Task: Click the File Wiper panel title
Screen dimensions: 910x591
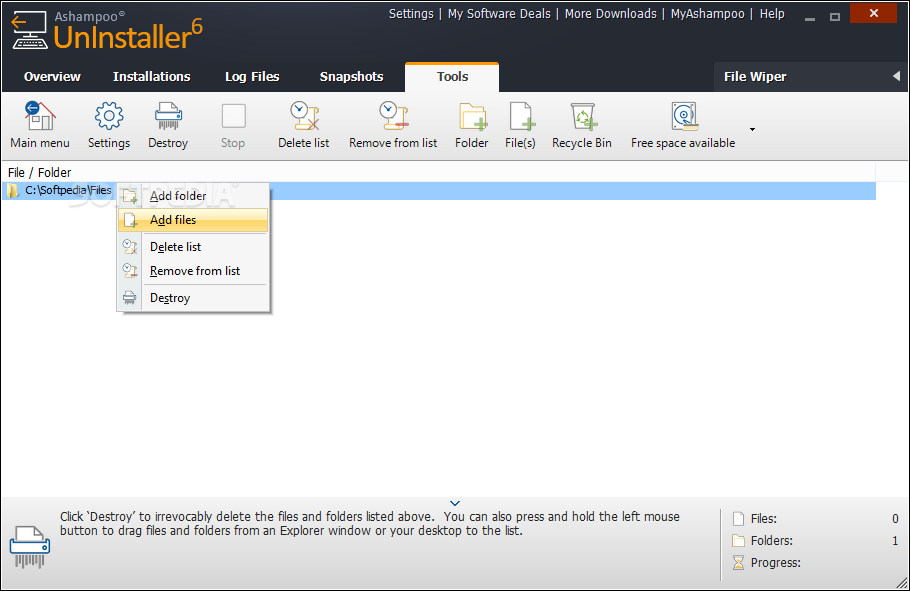Action: click(755, 77)
